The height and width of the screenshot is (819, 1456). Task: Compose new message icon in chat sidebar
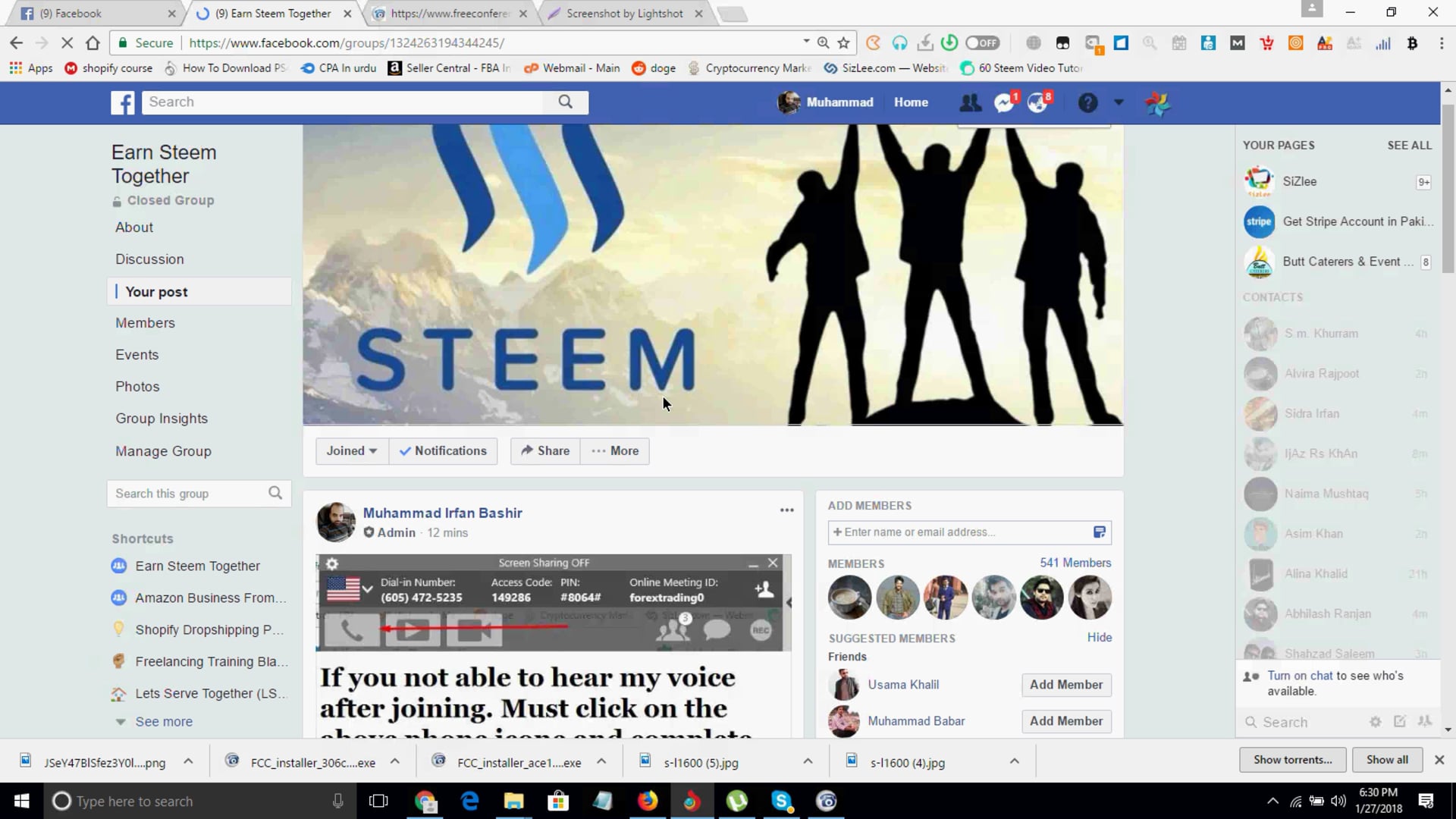[x=1399, y=722]
